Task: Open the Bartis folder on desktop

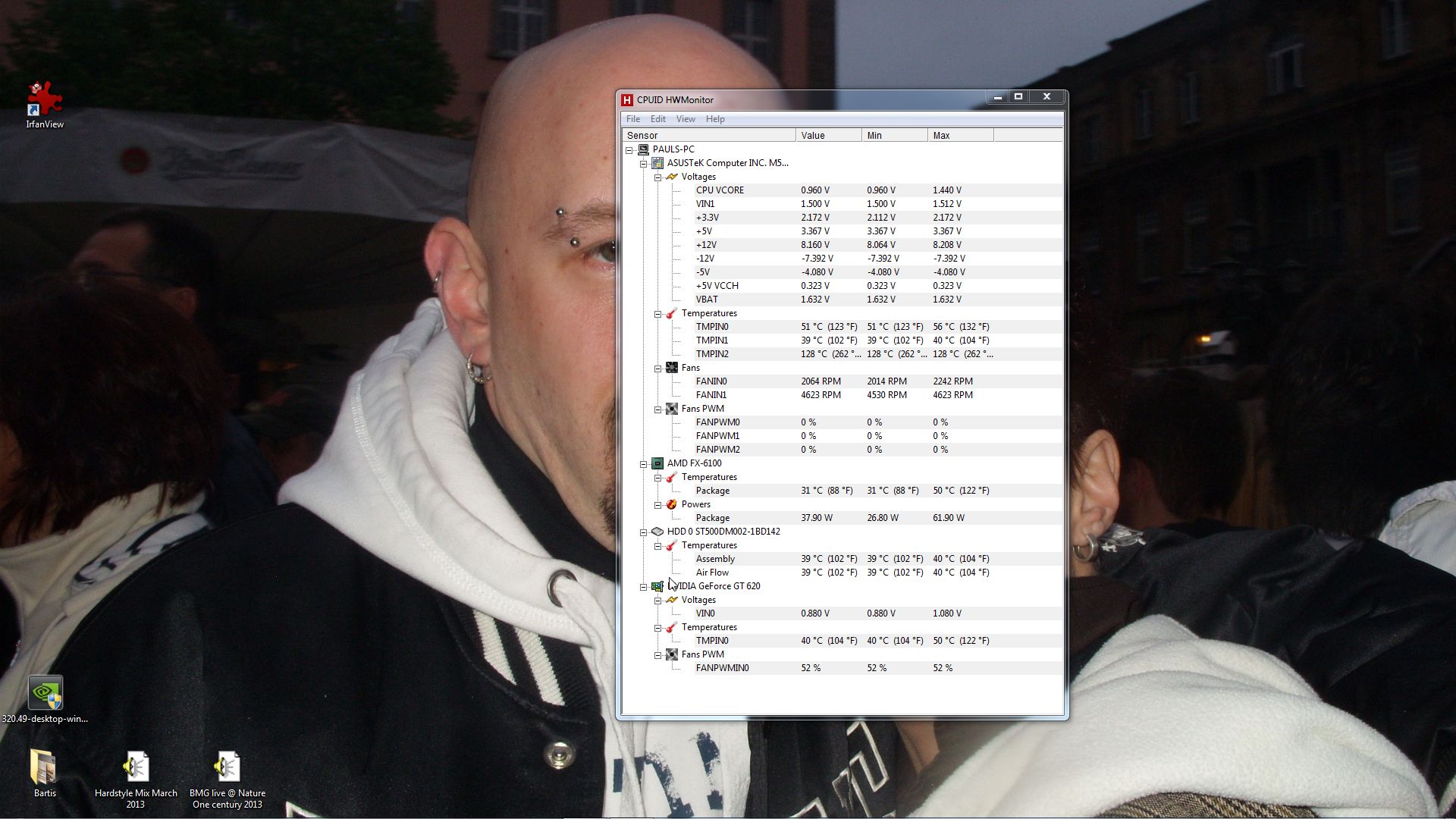Action: 44,767
